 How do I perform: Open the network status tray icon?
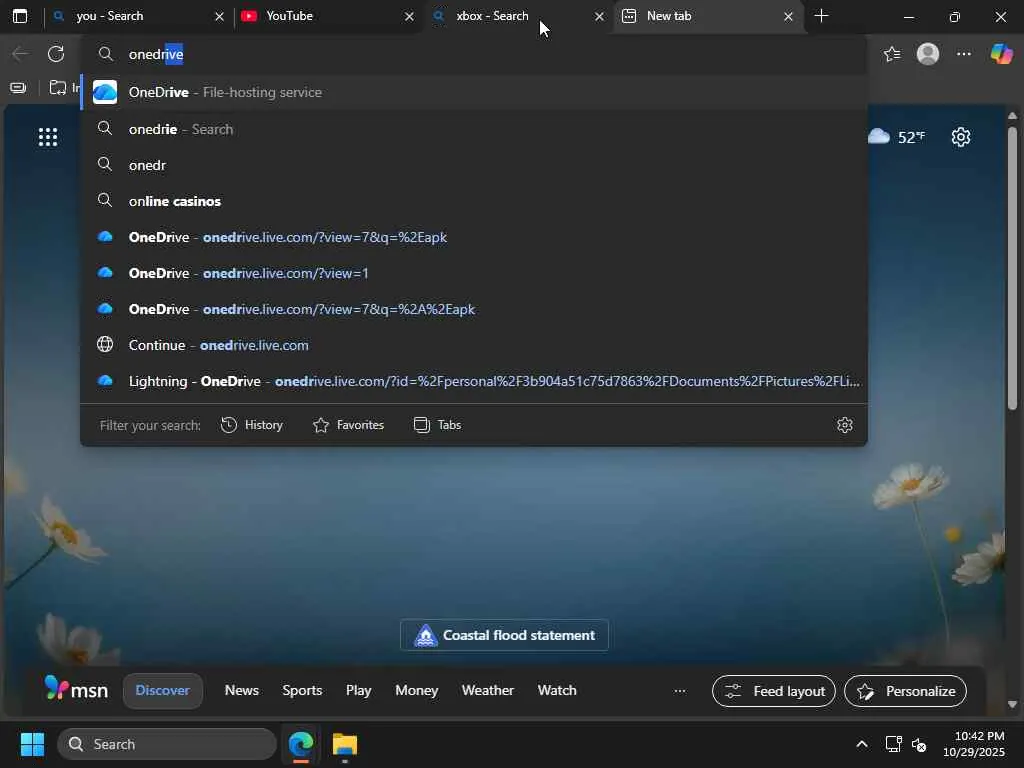(x=893, y=744)
